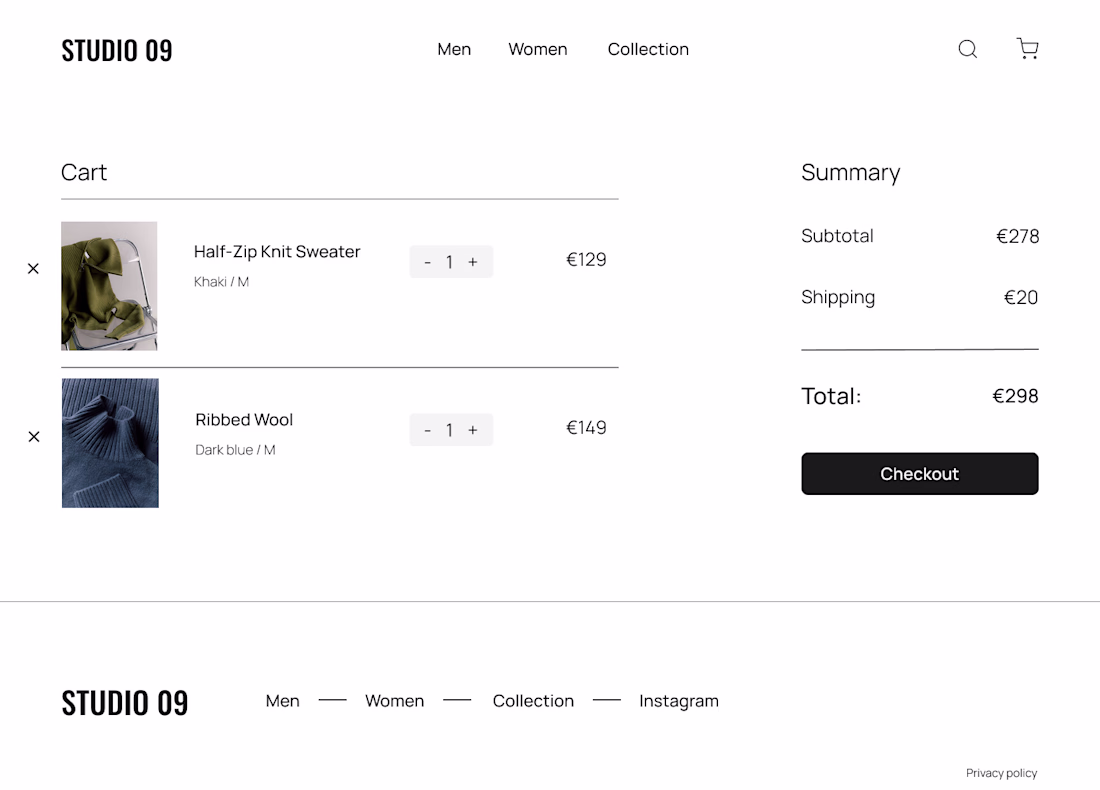The width and height of the screenshot is (1100, 790).
Task: View the dark blue wool thumbnail
Action: tap(110, 443)
